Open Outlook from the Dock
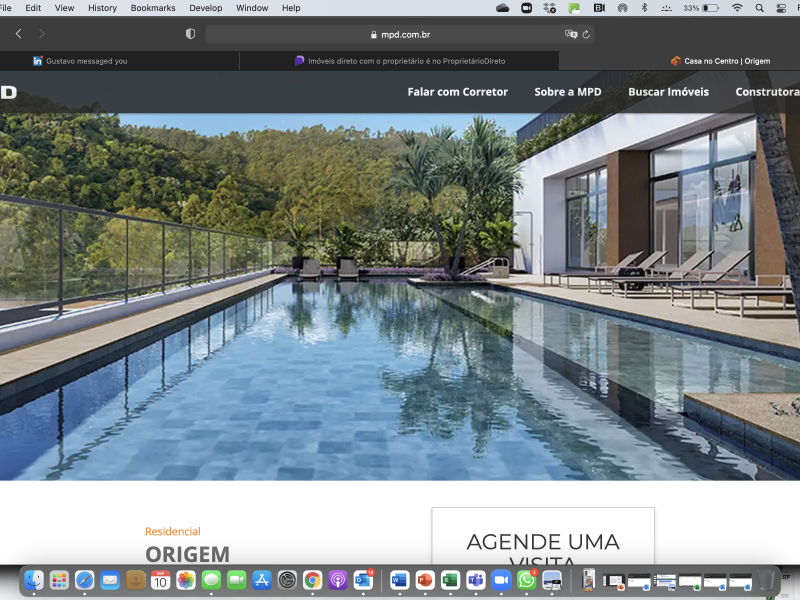This screenshot has height=600, width=800. pyautogui.click(x=363, y=580)
